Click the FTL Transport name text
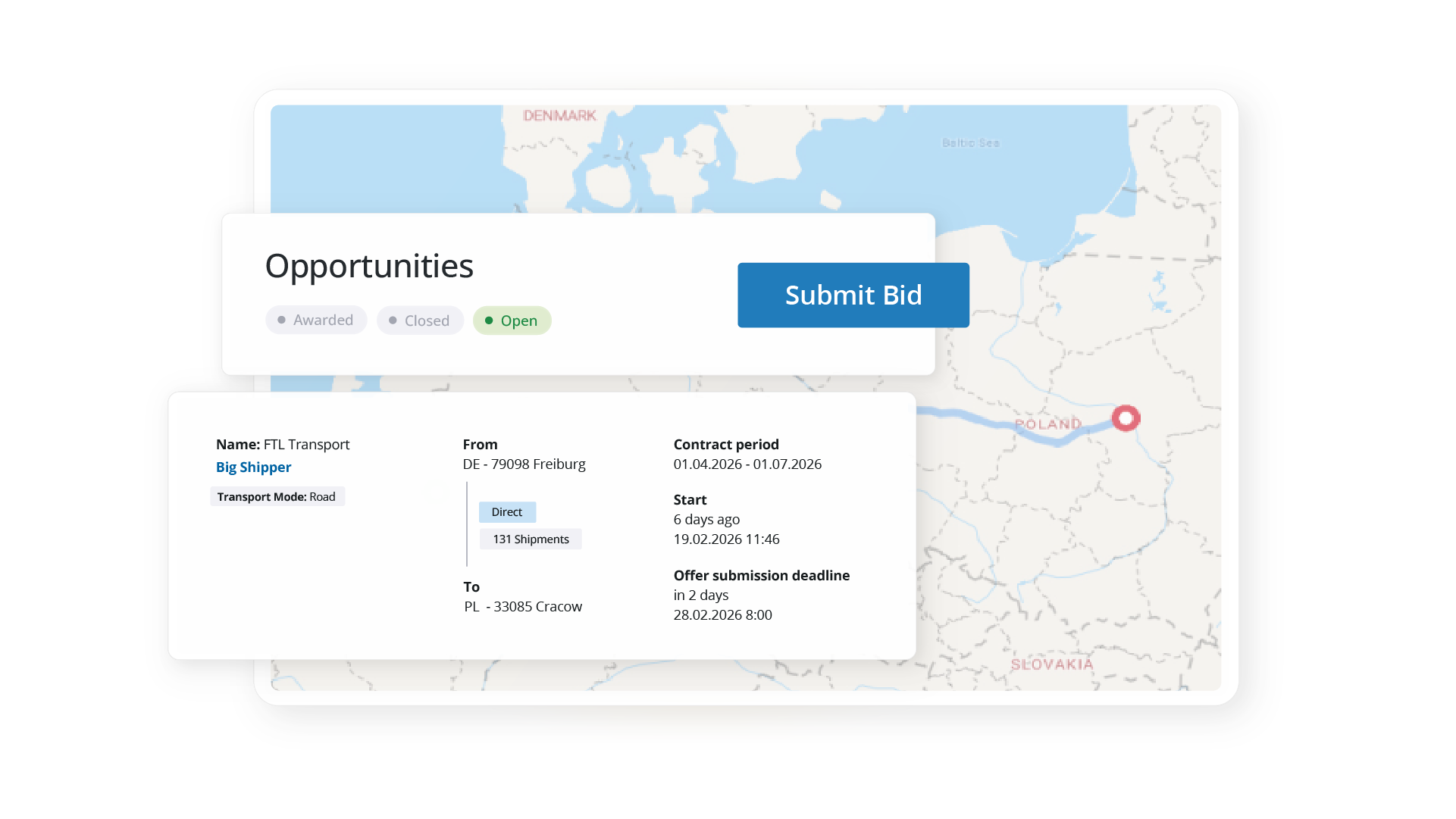This screenshot has width=1456, height=819. coord(306,445)
